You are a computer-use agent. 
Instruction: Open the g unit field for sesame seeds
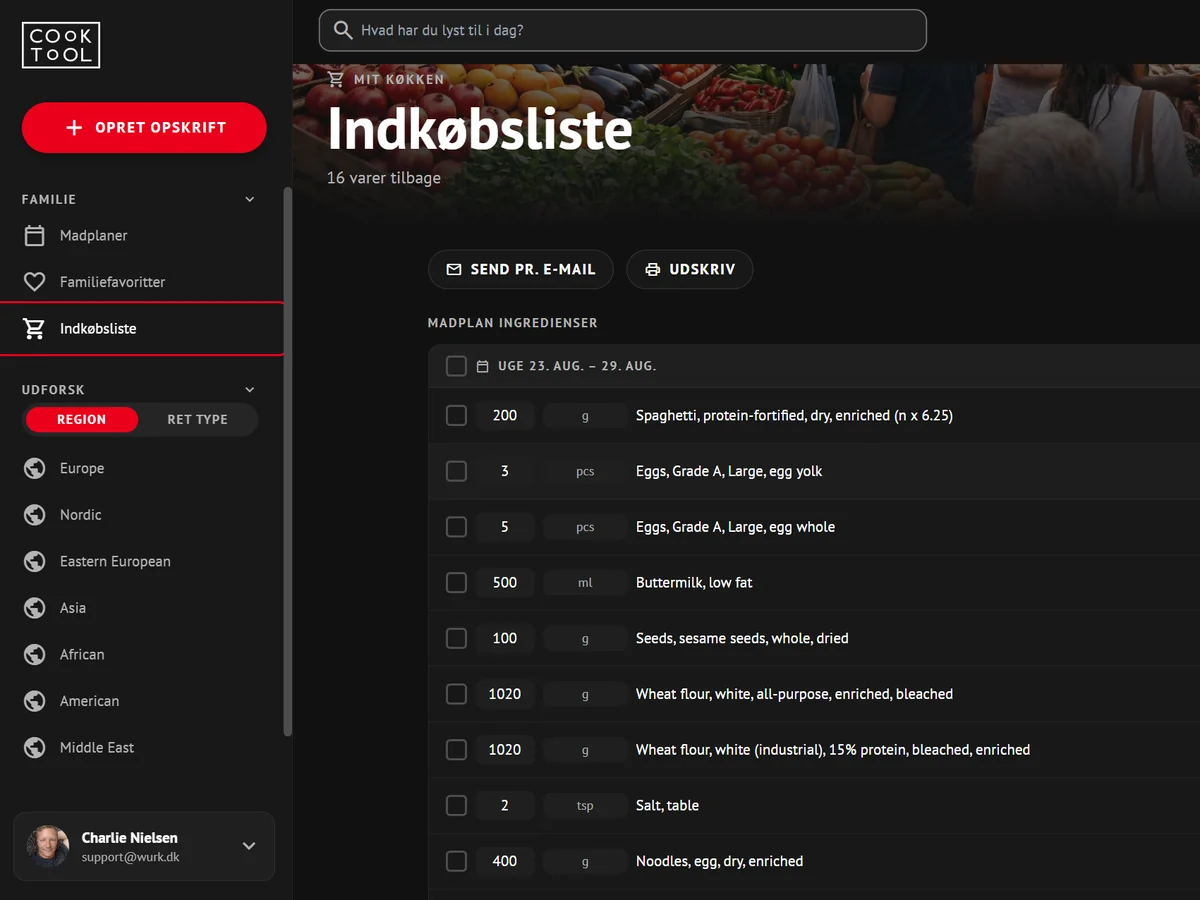(585, 638)
